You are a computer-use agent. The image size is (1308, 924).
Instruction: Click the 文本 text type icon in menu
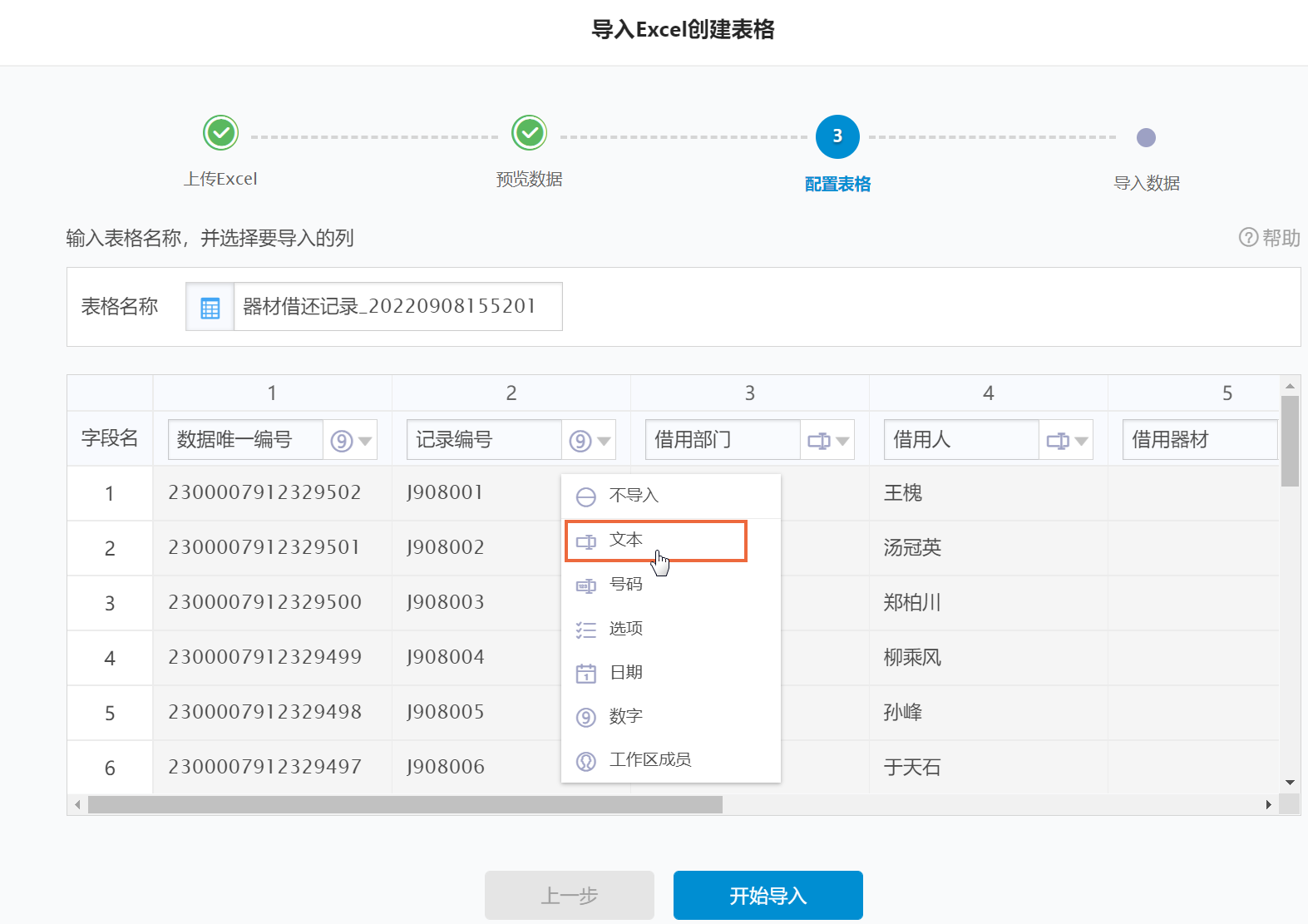coord(586,541)
